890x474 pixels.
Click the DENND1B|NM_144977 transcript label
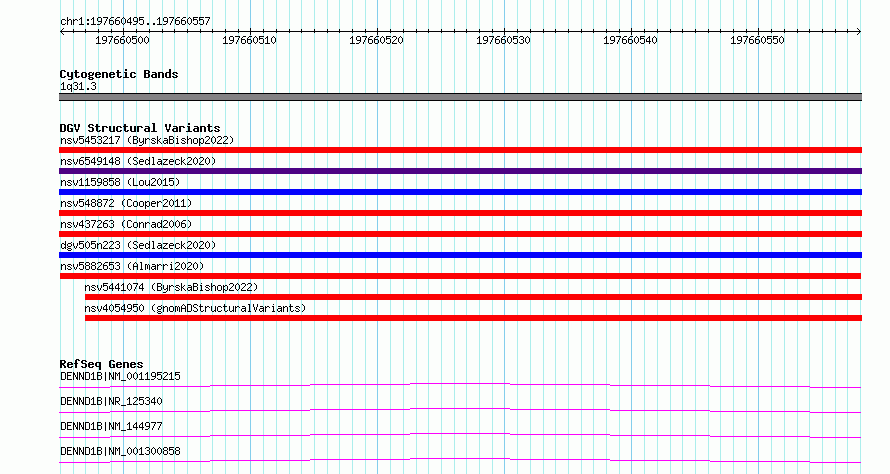coord(111,426)
